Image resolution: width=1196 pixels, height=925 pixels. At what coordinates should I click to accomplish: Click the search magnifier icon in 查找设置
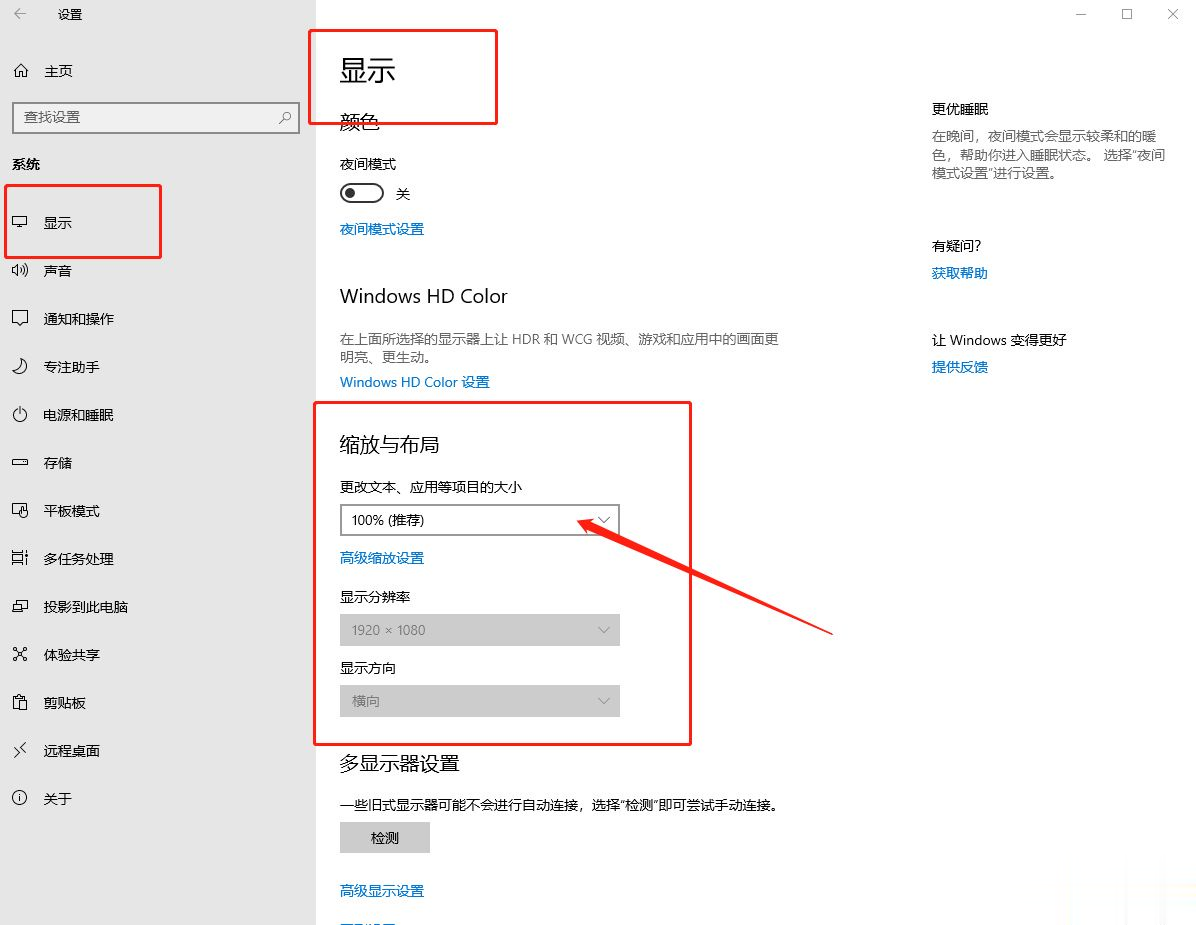coord(285,117)
